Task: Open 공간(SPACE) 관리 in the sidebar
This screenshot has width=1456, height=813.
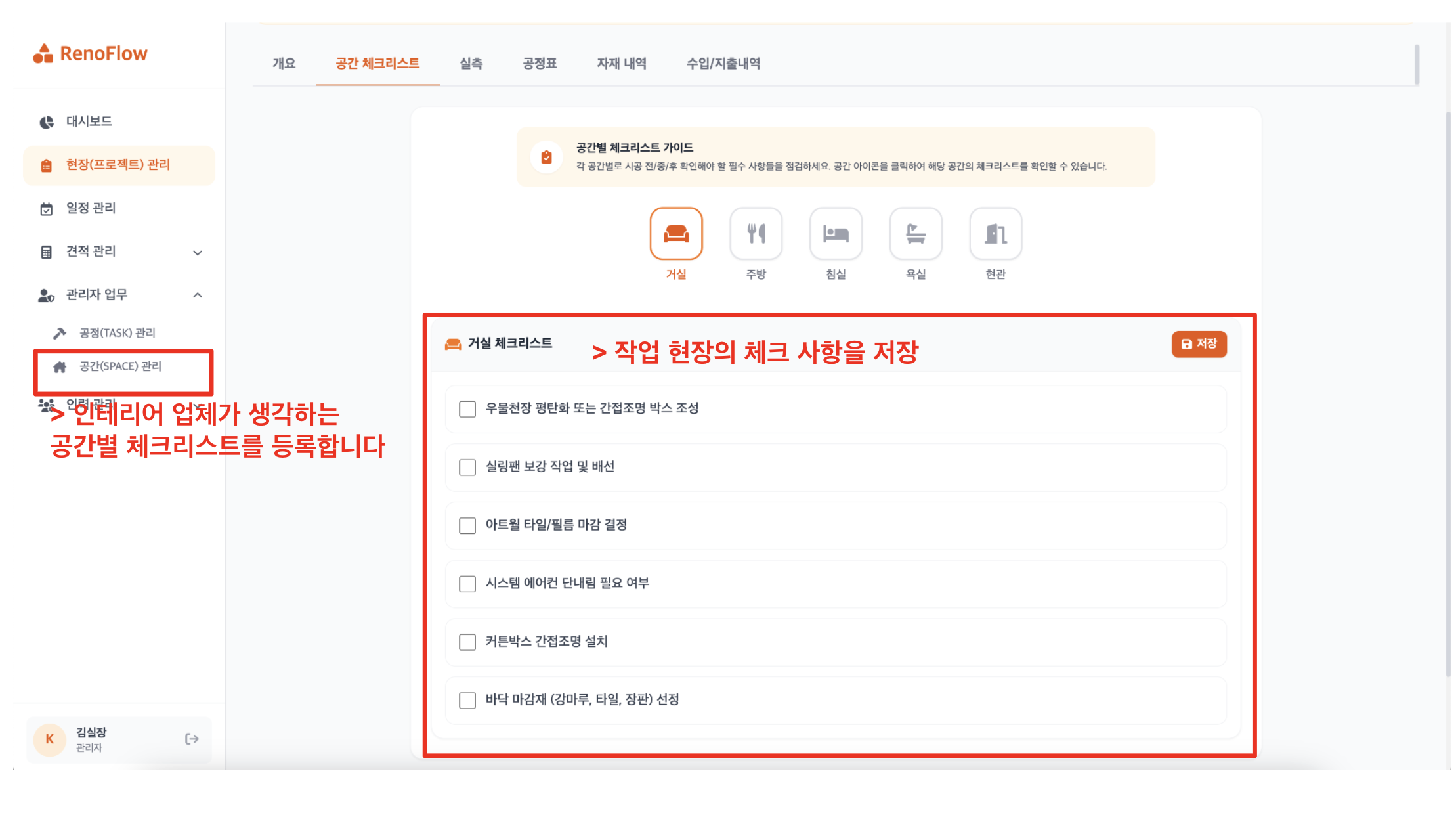Action: 120,366
